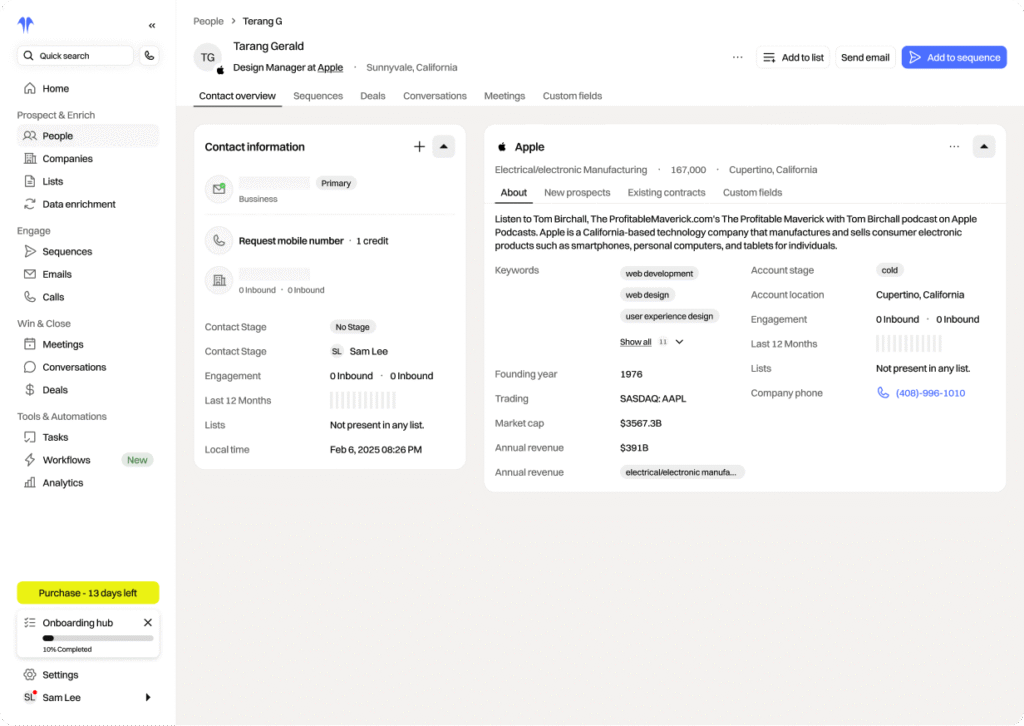Switch to contact Custom fields tab
This screenshot has width=1024, height=726.
click(x=572, y=96)
